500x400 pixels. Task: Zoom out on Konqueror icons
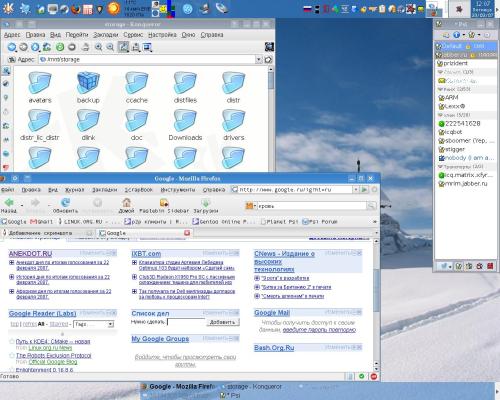coord(110,47)
